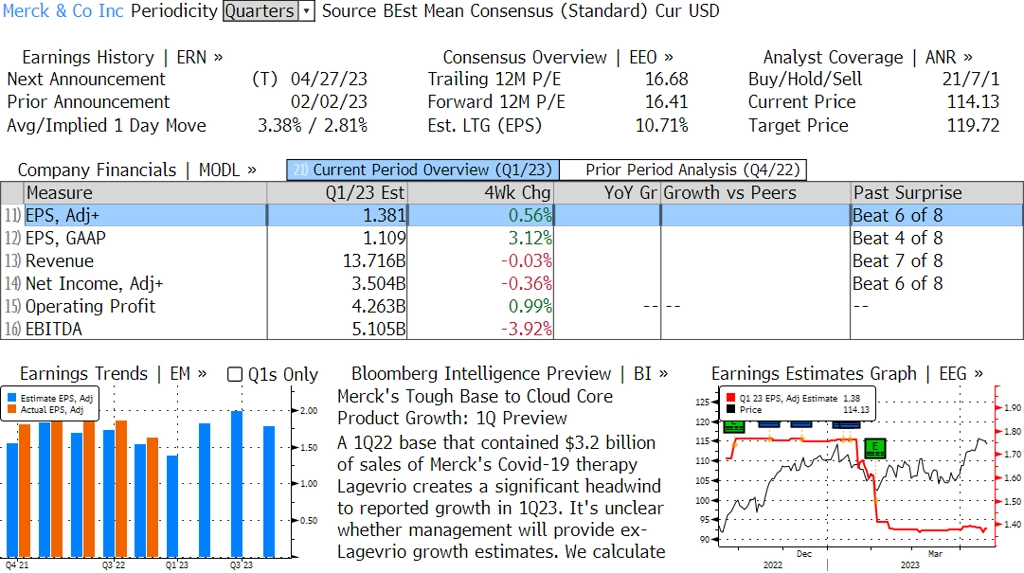
Task: Click the black Price legend swatch
Action: tap(731, 410)
